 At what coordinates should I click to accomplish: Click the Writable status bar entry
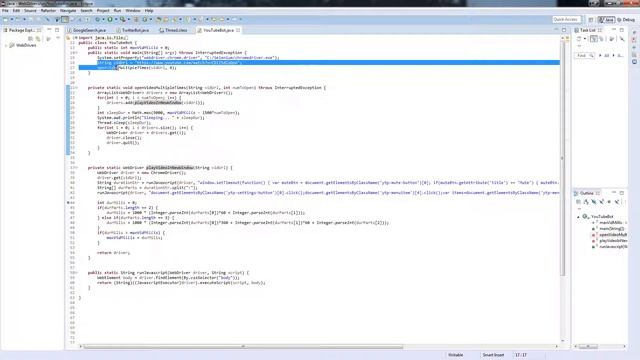(x=456, y=355)
